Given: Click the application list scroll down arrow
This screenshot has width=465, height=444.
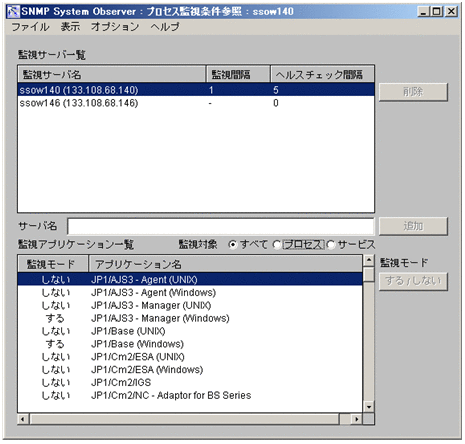Looking at the screenshot, I should (x=369, y=407).
